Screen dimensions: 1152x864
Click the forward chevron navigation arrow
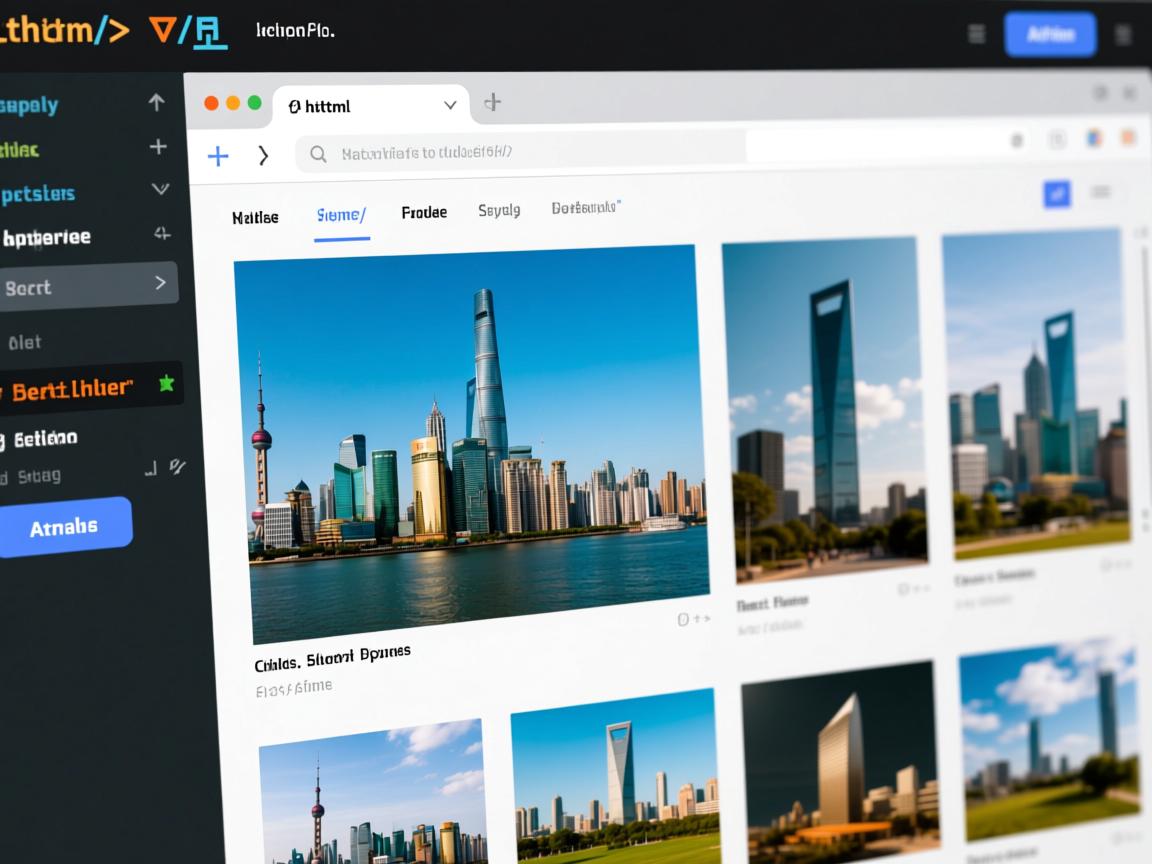263,155
